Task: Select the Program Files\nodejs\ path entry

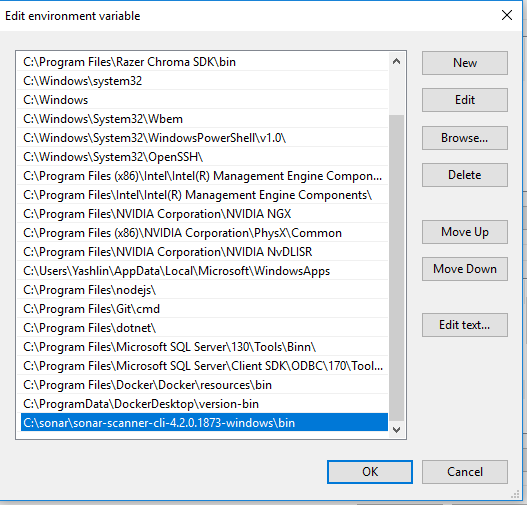Action: tap(203, 290)
